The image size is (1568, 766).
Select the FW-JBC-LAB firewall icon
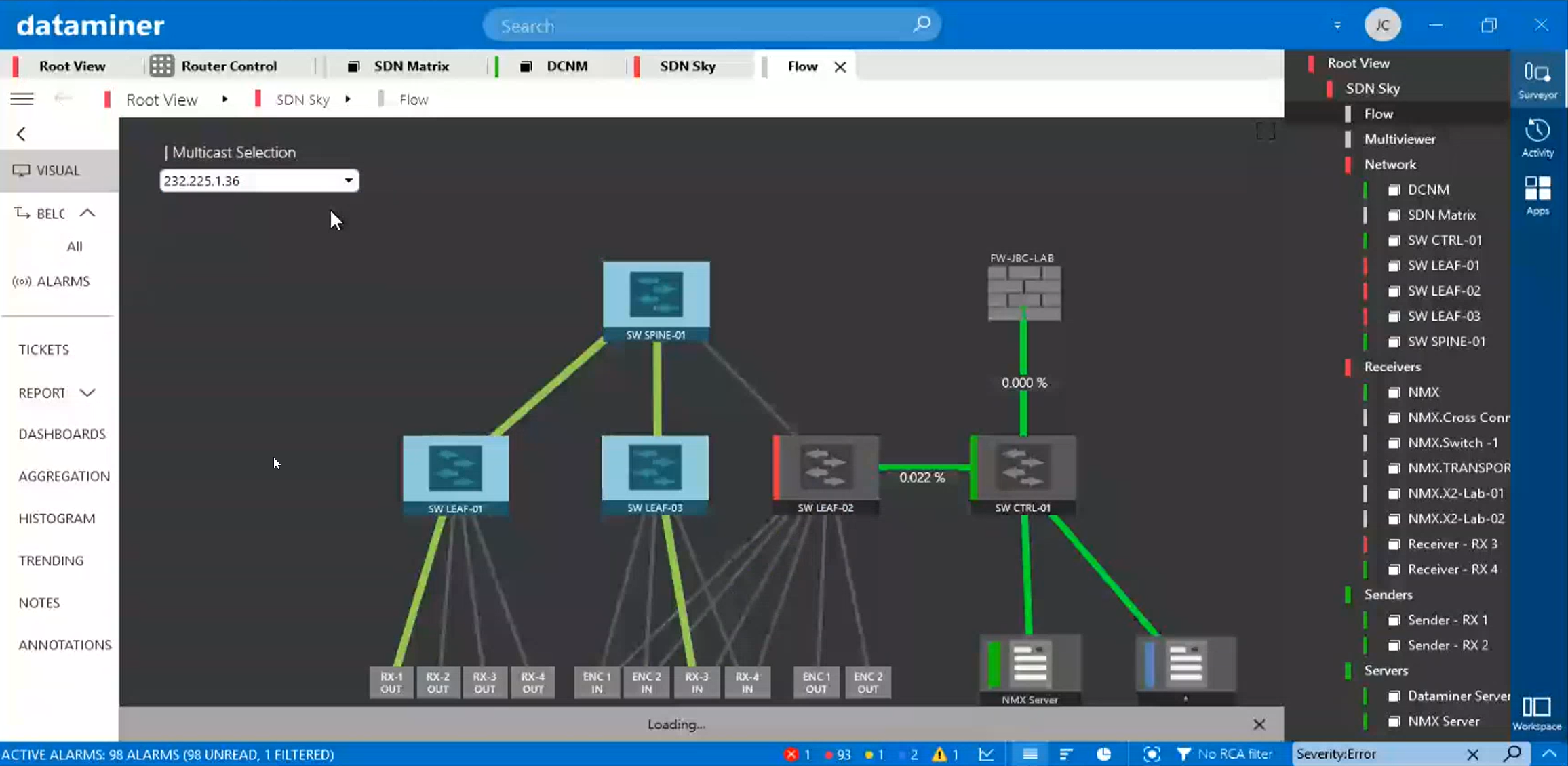tap(1024, 293)
